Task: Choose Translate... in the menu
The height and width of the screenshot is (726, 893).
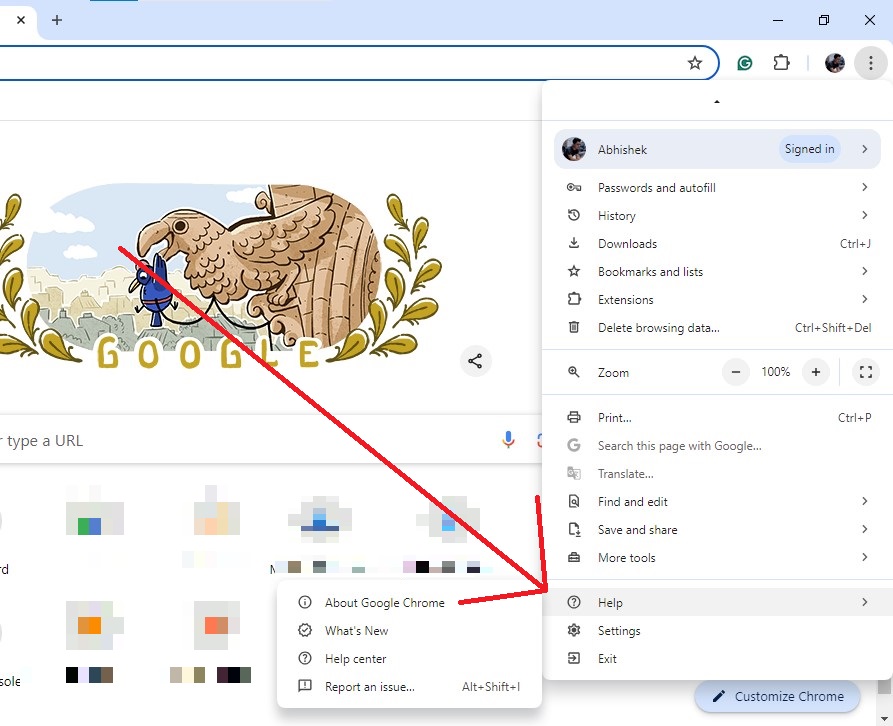Action: [x=717, y=473]
